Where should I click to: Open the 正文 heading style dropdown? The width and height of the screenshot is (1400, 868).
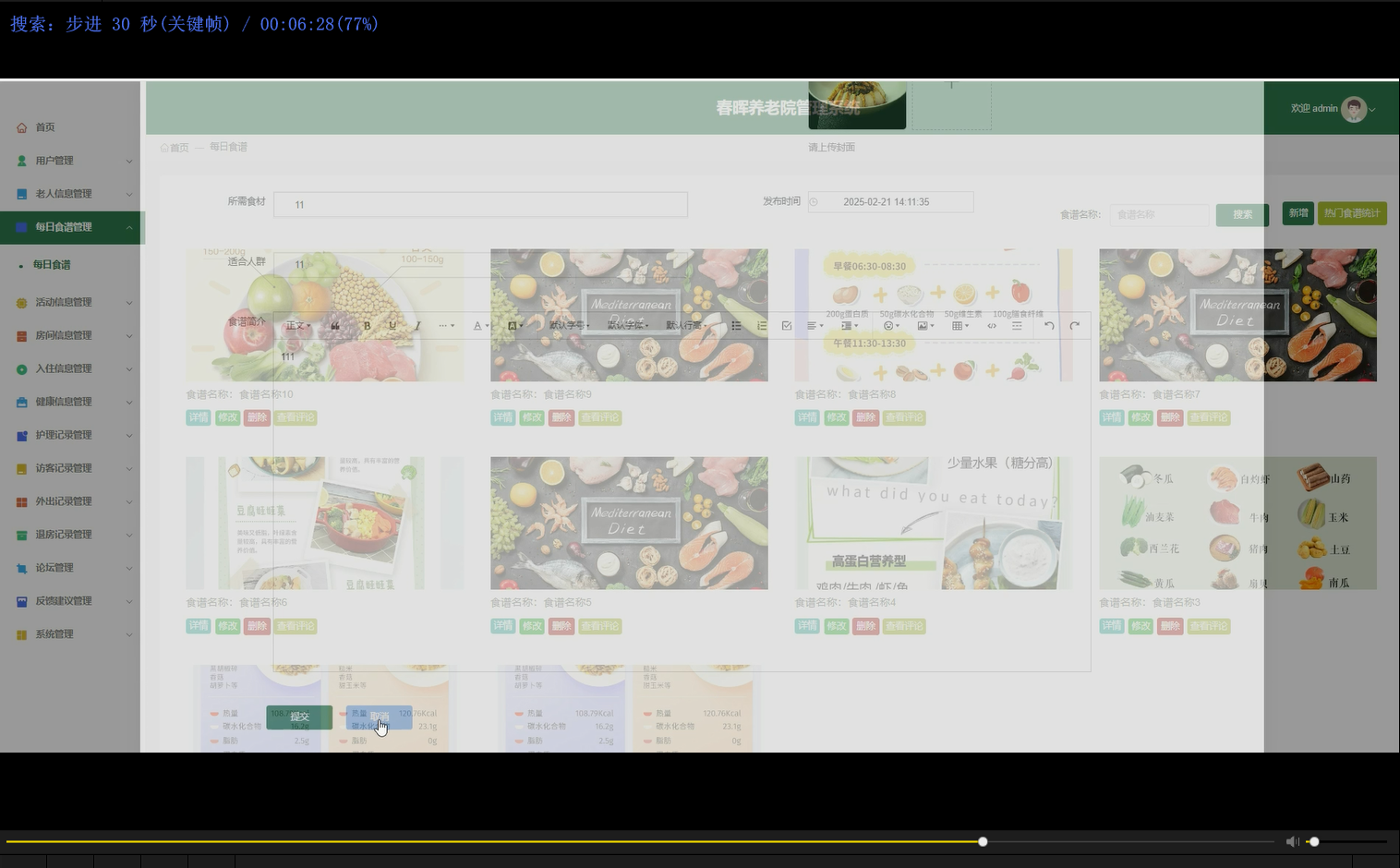click(298, 326)
